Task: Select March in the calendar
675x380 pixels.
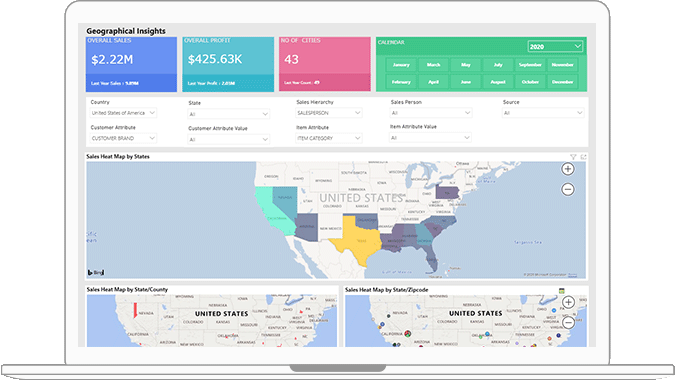Action: click(433, 65)
